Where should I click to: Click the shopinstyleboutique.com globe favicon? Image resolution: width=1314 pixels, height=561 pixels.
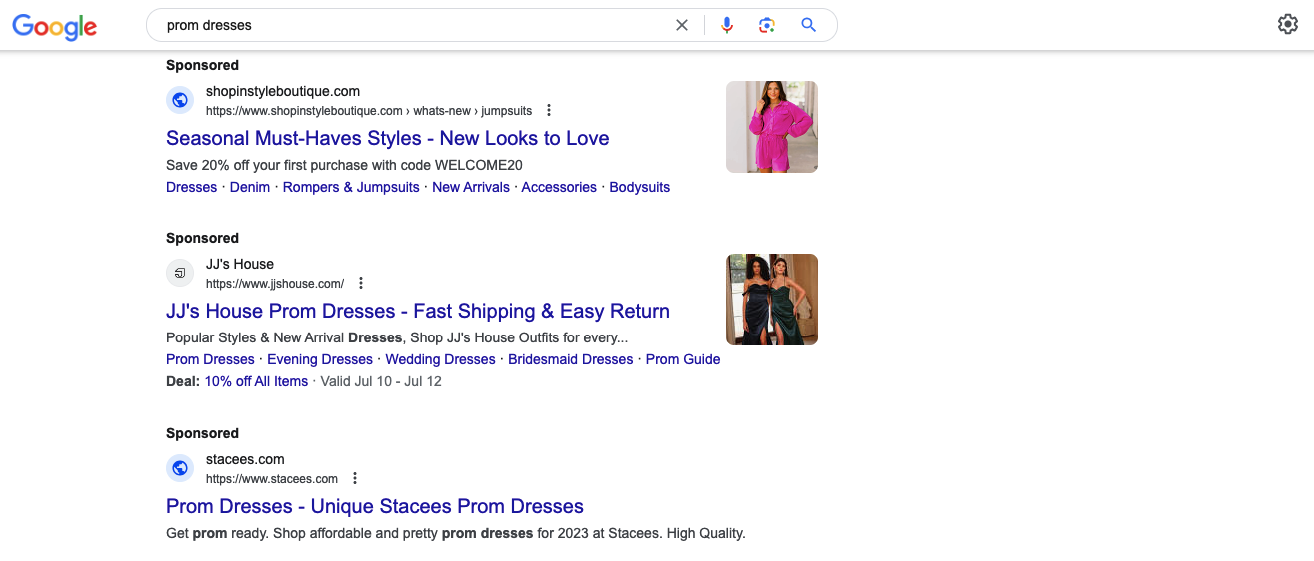pos(180,100)
